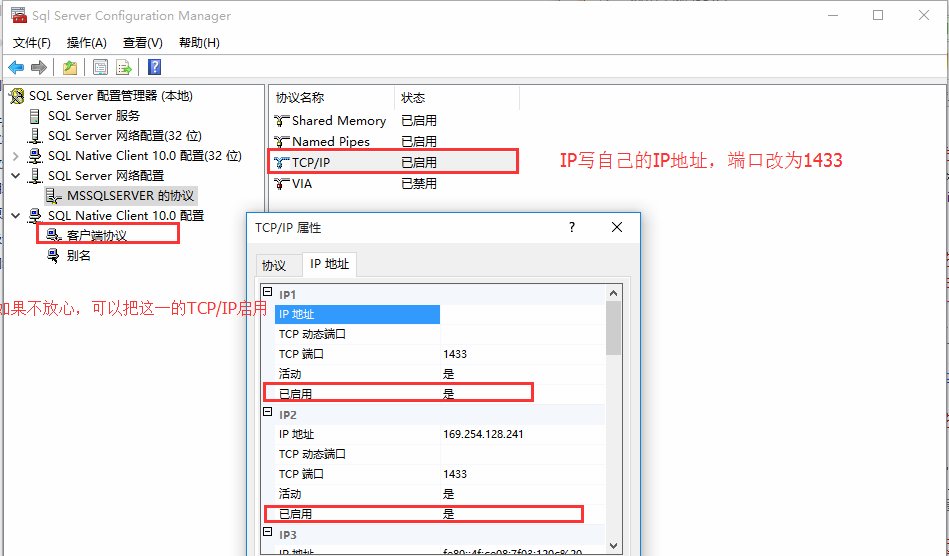
Task: Collapse the IP3 property group
Action: tap(268, 532)
